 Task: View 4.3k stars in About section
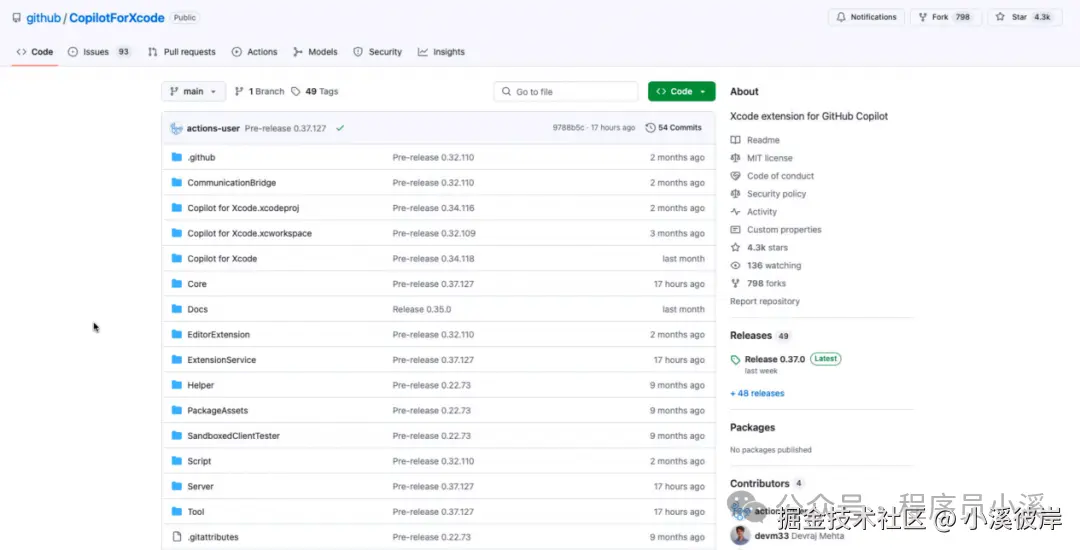pos(767,247)
